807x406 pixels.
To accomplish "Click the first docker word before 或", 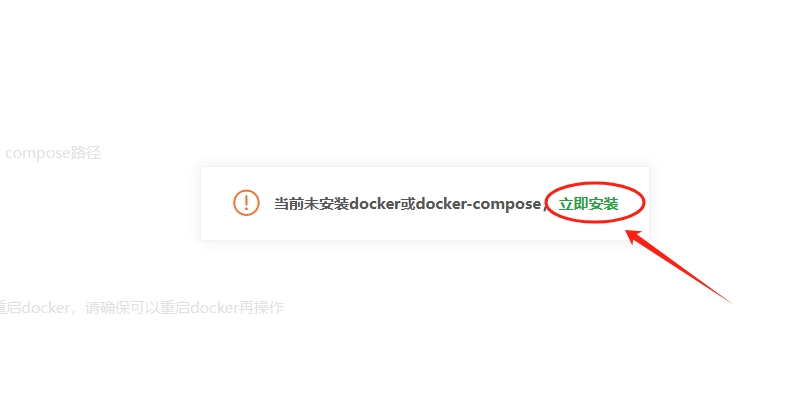I will point(375,204).
